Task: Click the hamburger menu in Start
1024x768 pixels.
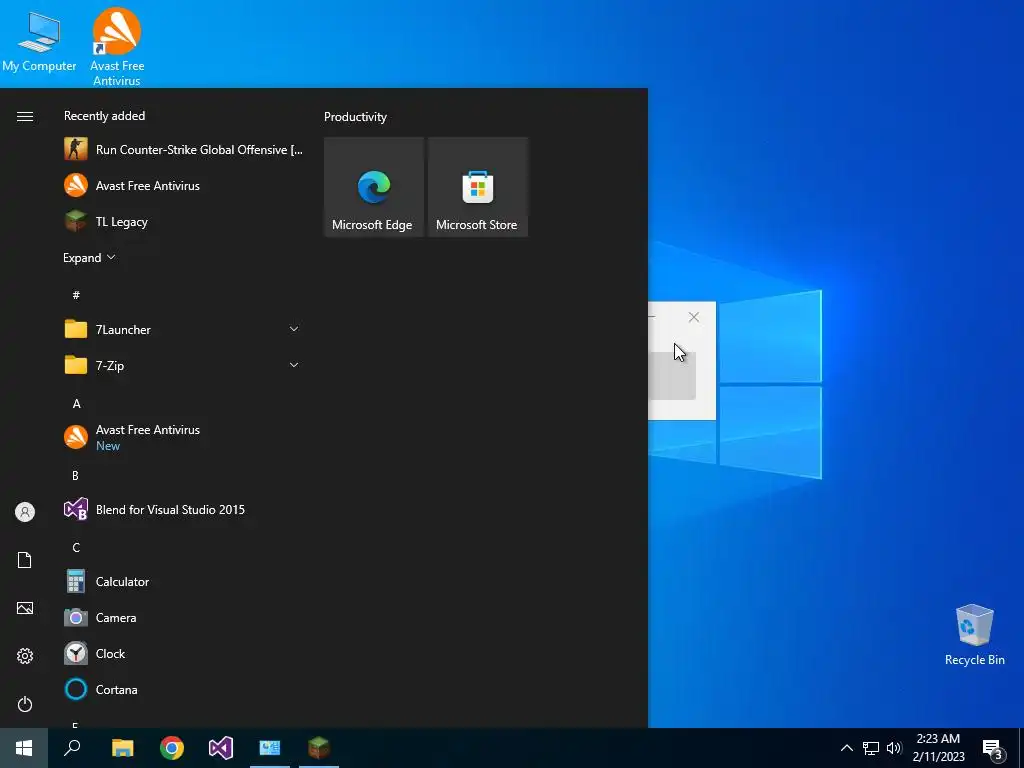Action: point(25,116)
